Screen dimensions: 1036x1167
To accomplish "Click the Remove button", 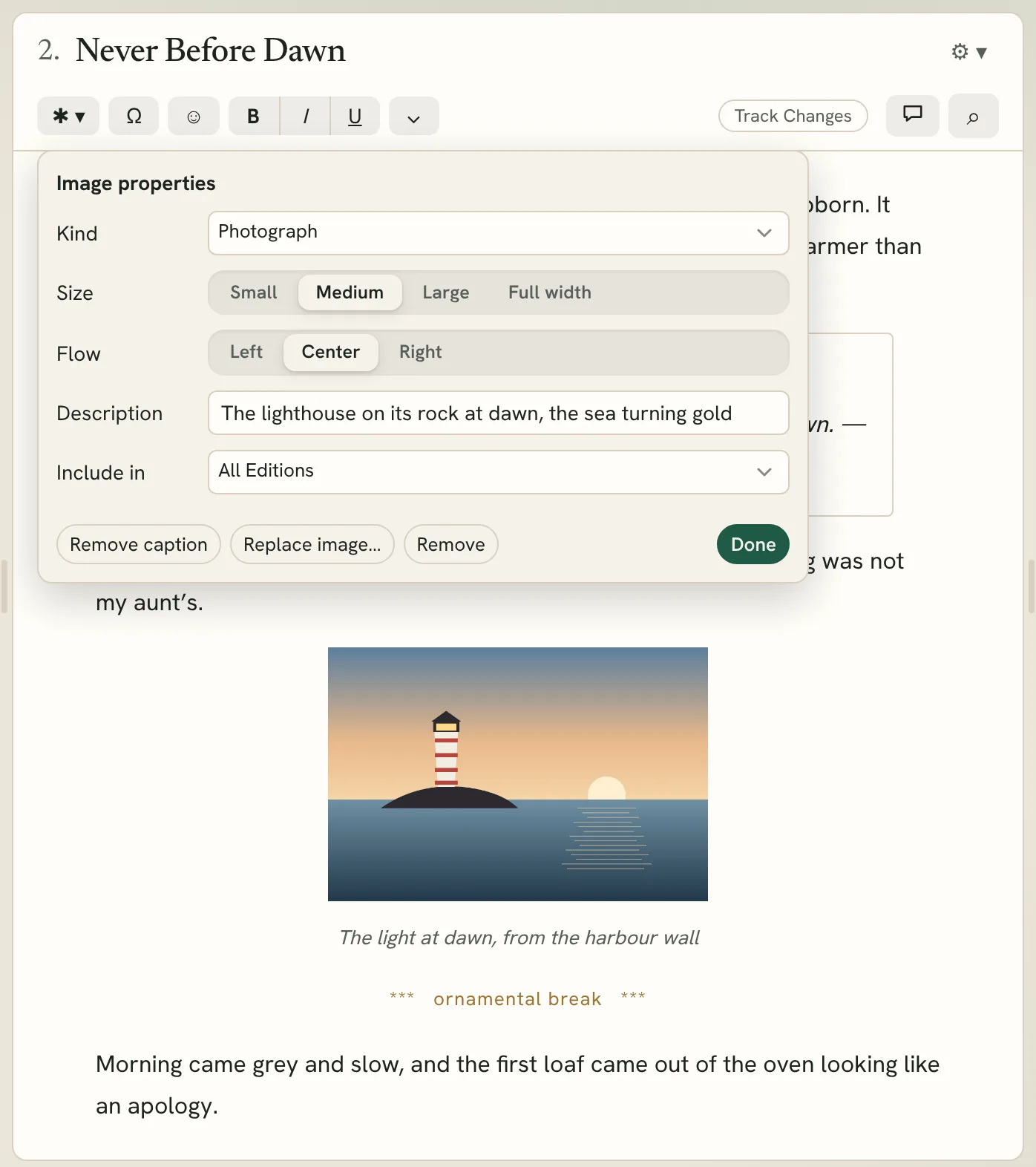I will coord(451,544).
